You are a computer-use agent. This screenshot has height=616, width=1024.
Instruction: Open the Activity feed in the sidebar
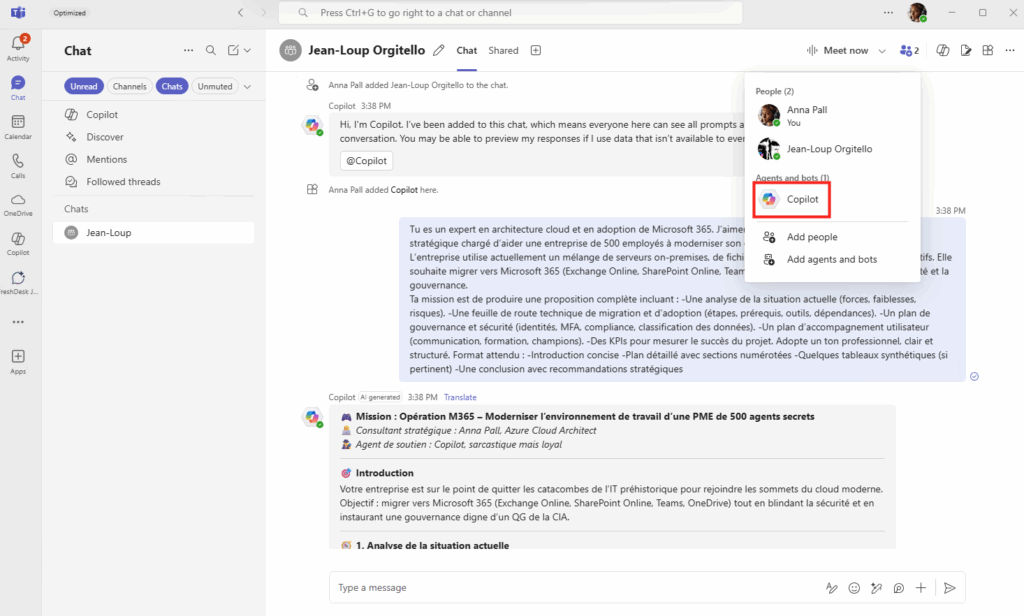(18, 46)
